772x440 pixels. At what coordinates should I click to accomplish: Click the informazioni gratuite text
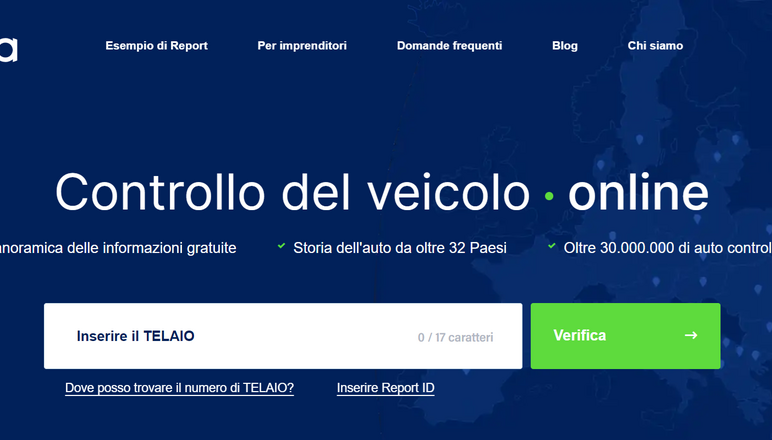click(169, 248)
